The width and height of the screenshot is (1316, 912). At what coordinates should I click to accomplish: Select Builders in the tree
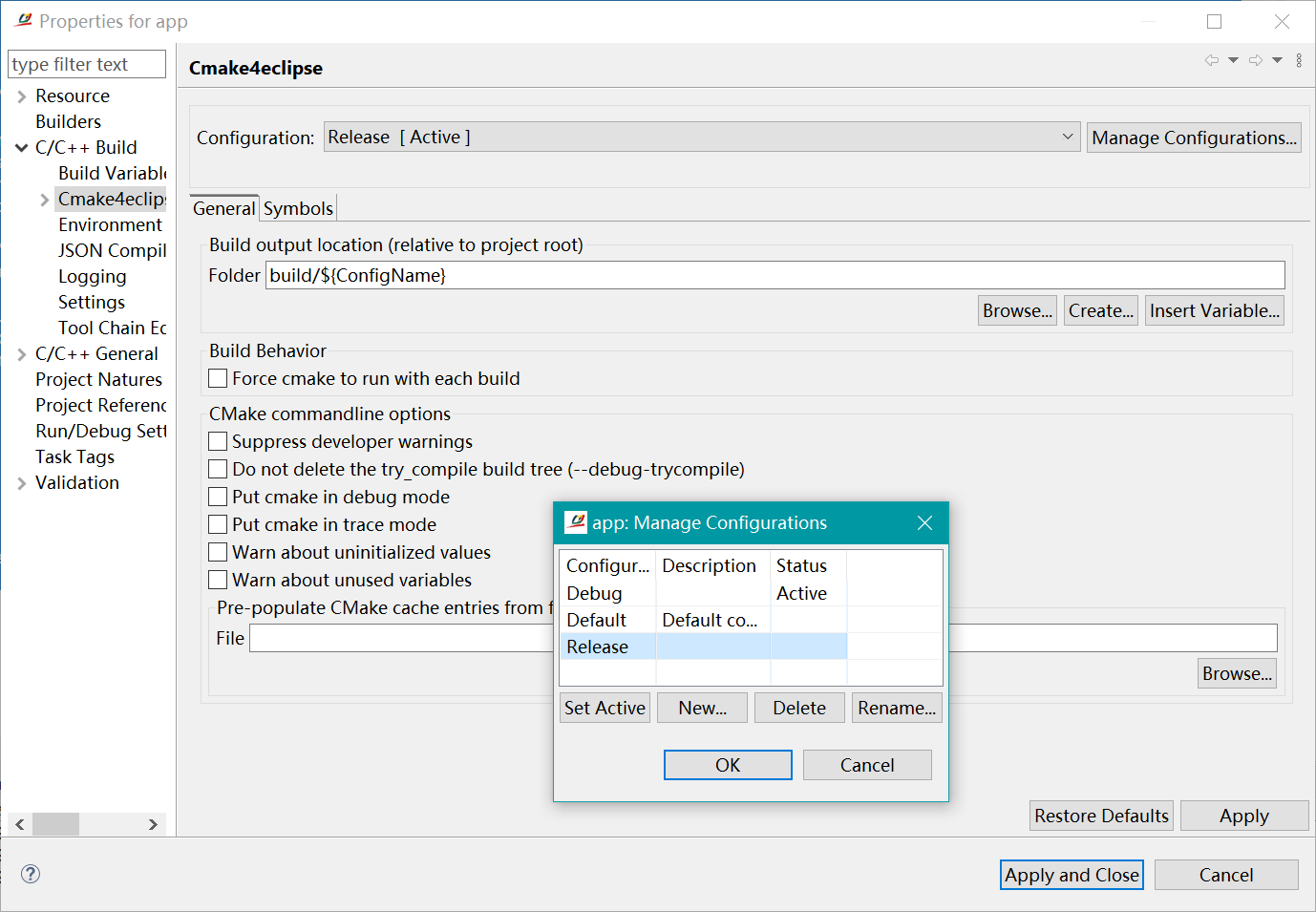pyautogui.click(x=68, y=121)
